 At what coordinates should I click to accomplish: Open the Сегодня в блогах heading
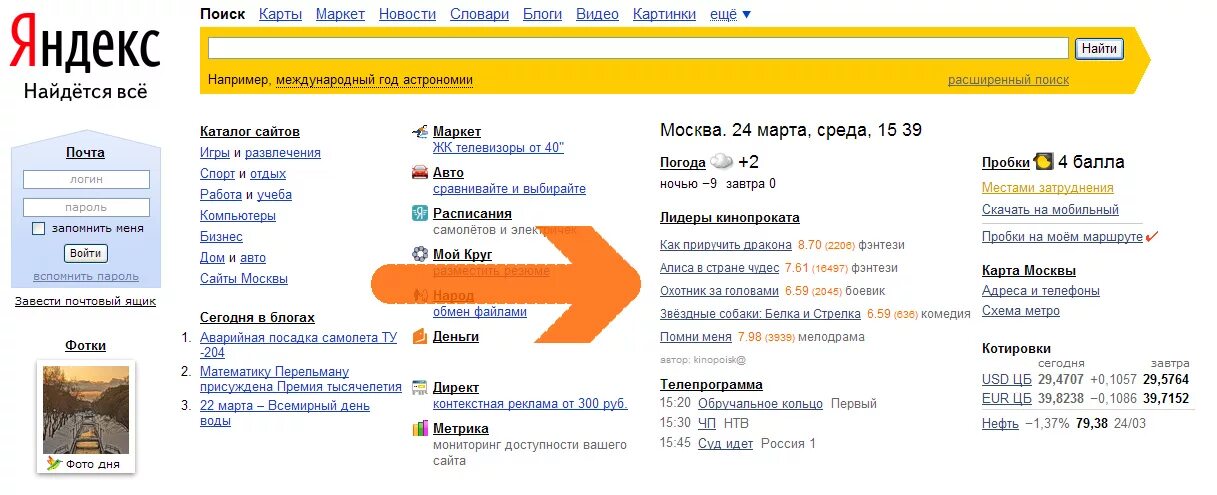click(x=257, y=317)
